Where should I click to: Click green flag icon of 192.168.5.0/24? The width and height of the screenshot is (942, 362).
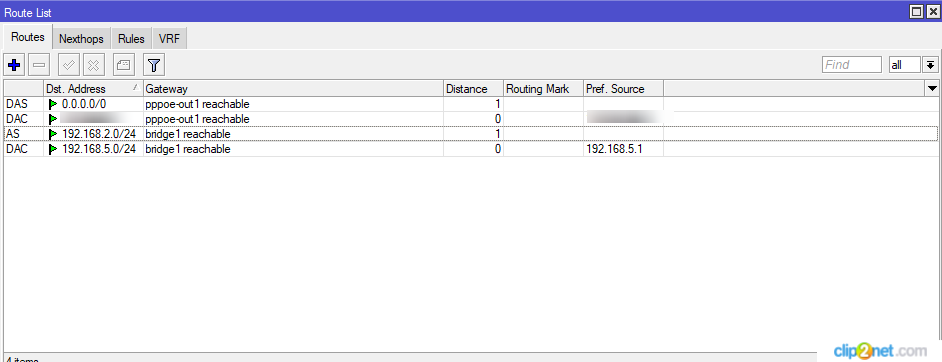53,149
